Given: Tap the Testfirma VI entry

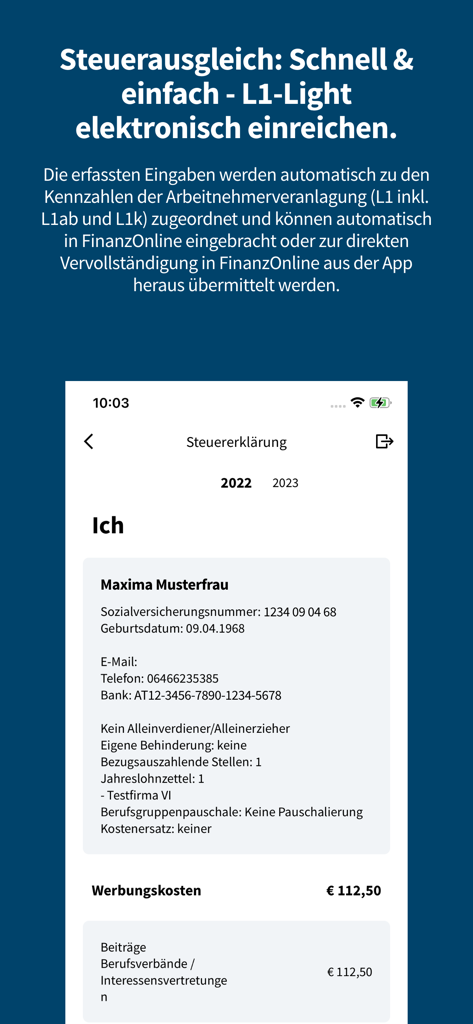Looking at the screenshot, I should click(x=137, y=796).
